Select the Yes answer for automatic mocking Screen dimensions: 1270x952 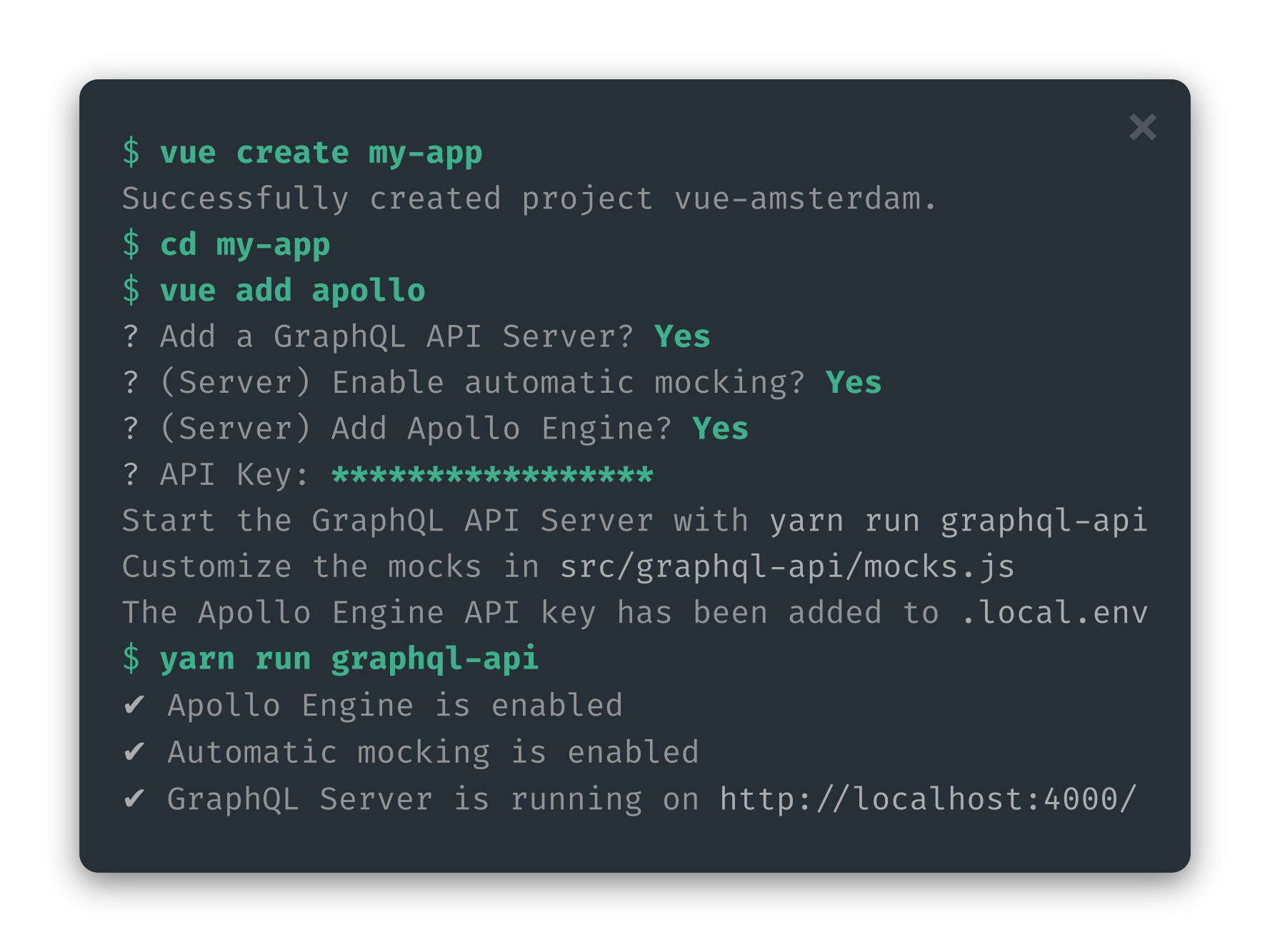tap(854, 383)
